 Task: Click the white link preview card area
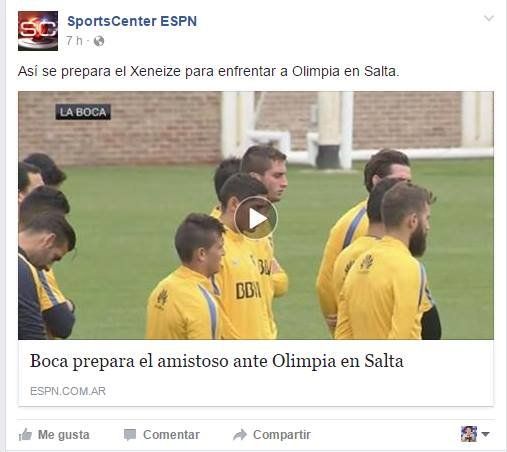tap(256, 373)
